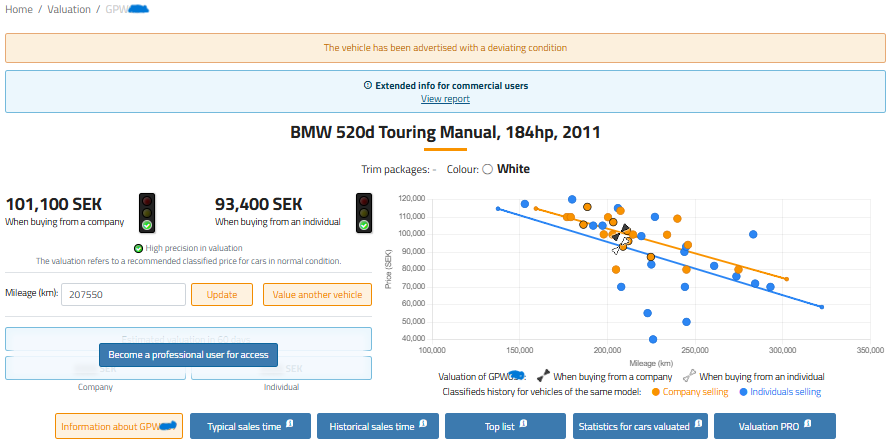Screen dimensions: 891x448
Task: Open Statistics for cars valuated
Action: [639, 427]
